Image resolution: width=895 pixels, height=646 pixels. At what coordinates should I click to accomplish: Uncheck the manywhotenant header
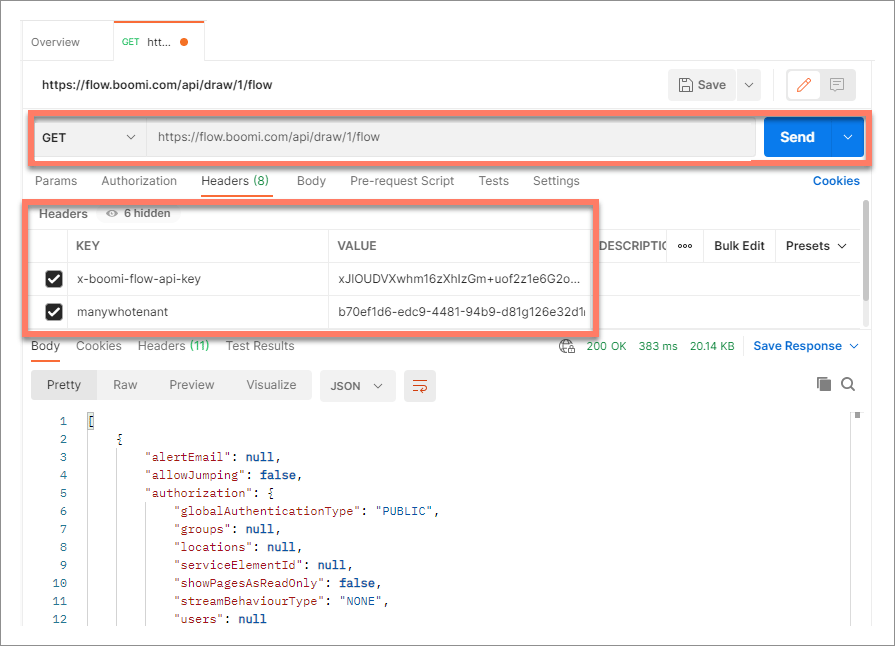pyautogui.click(x=54, y=312)
